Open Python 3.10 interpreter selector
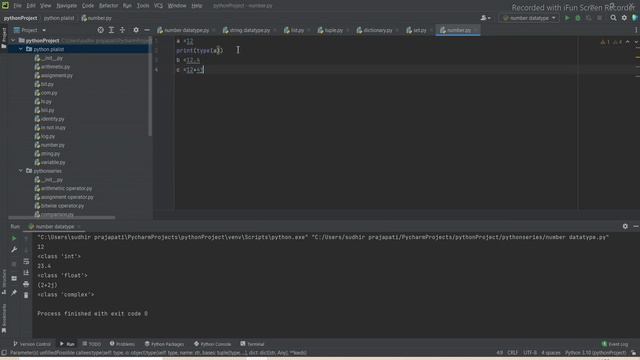Viewport: 640px width, 360px height. point(595,353)
